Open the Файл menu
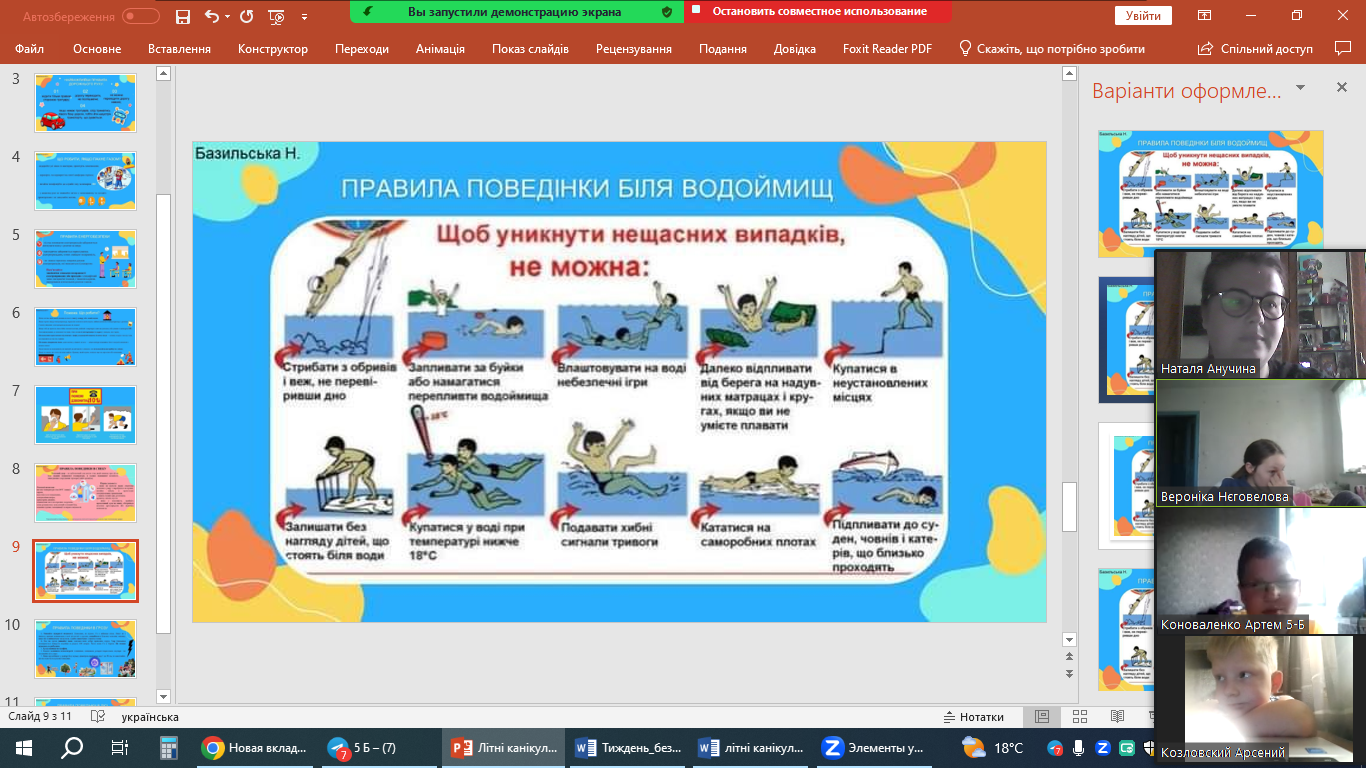Image resolution: width=1366 pixels, height=768 pixels. [x=30, y=49]
